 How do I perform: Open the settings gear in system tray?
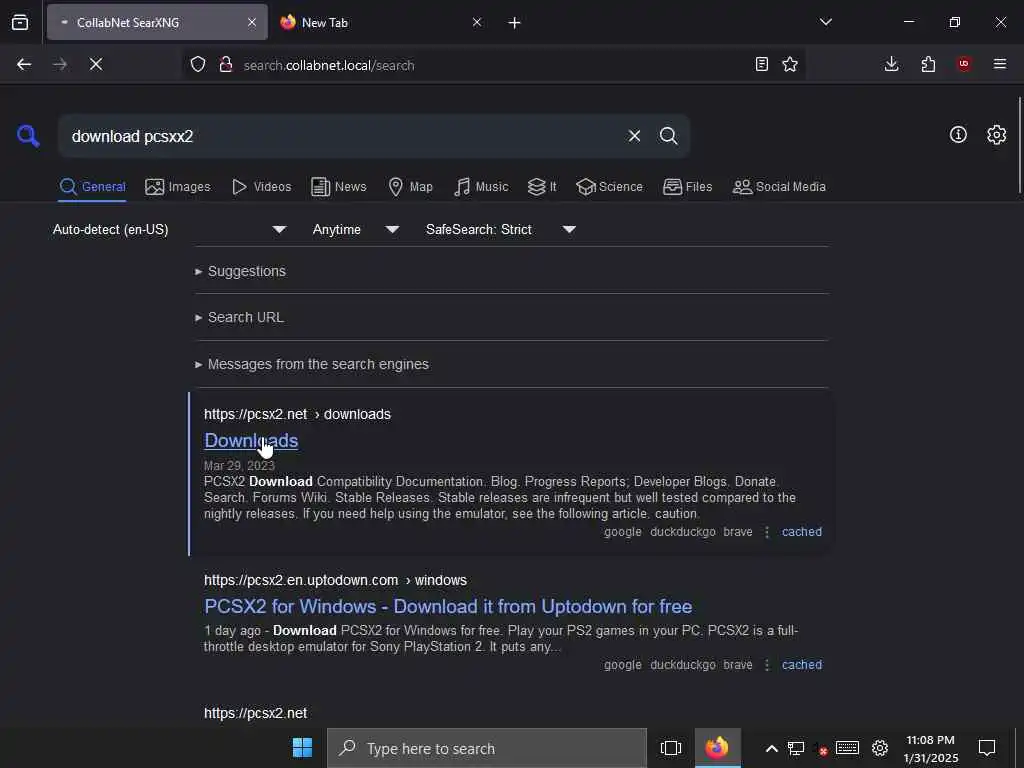pyautogui.click(x=880, y=748)
